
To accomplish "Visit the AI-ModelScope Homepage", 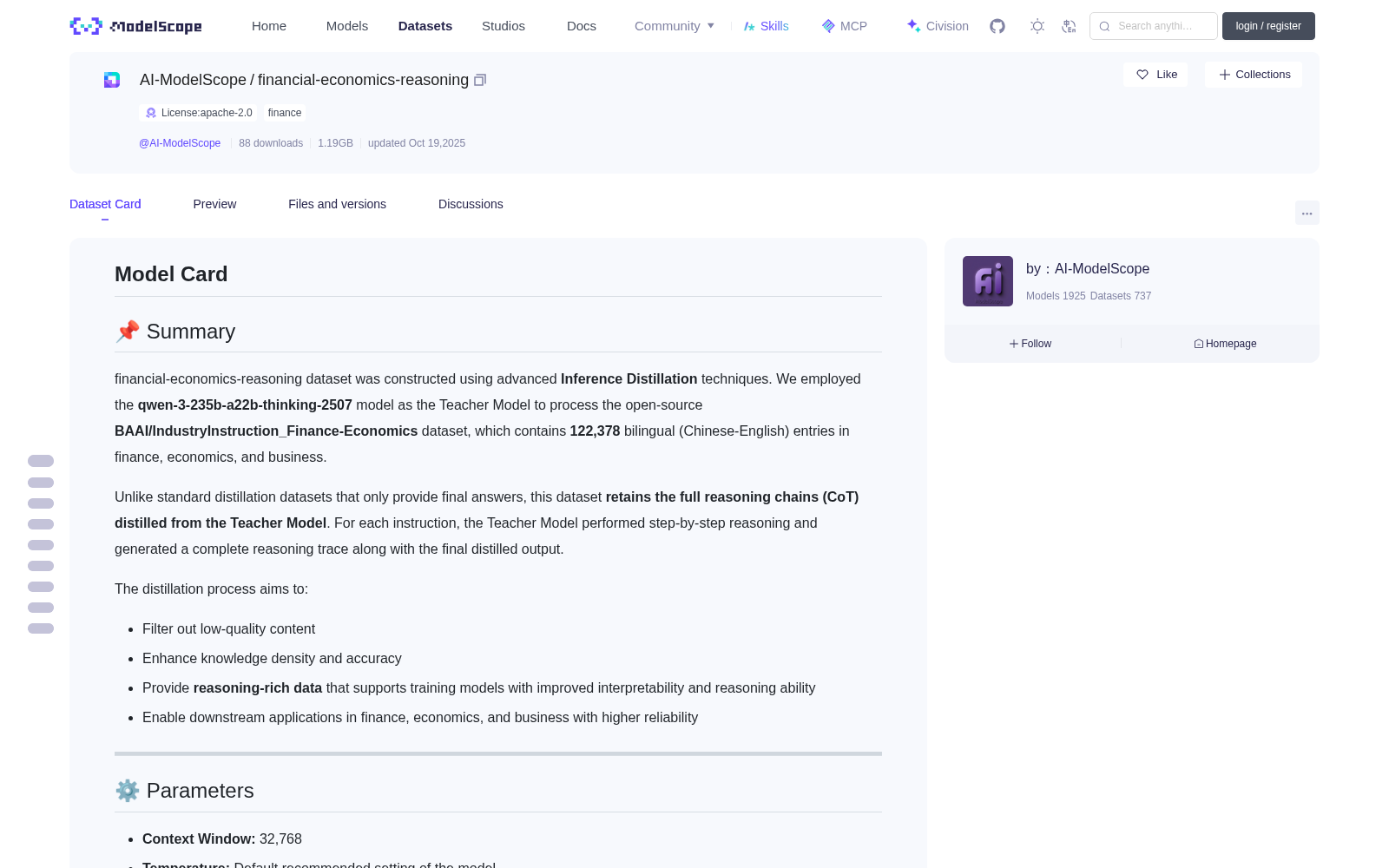I will click(1225, 344).
